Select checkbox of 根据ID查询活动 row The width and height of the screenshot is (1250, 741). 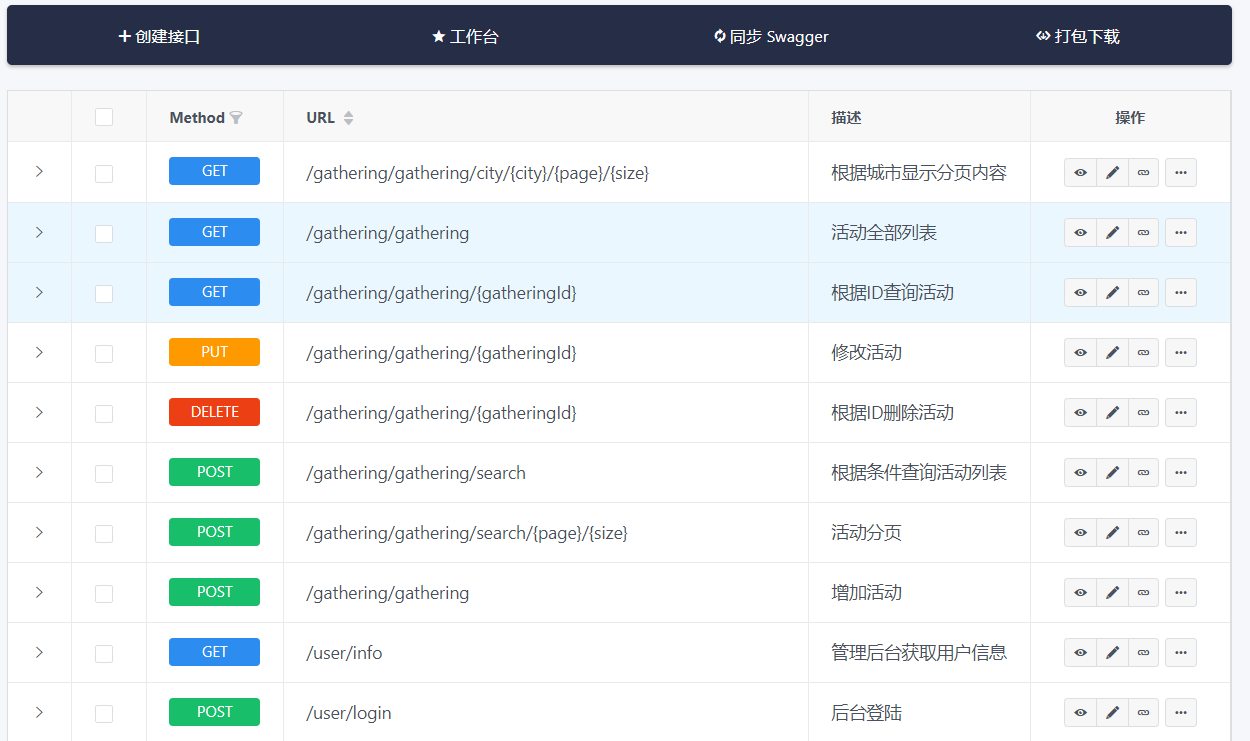coord(104,293)
